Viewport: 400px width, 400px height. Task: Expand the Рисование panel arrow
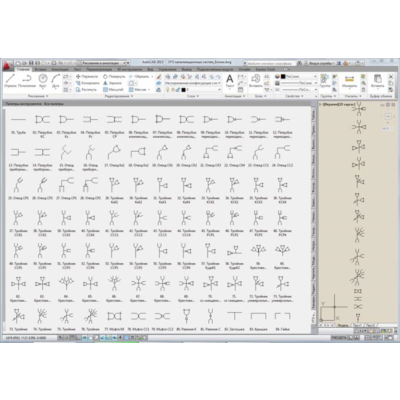(x=47, y=96)
